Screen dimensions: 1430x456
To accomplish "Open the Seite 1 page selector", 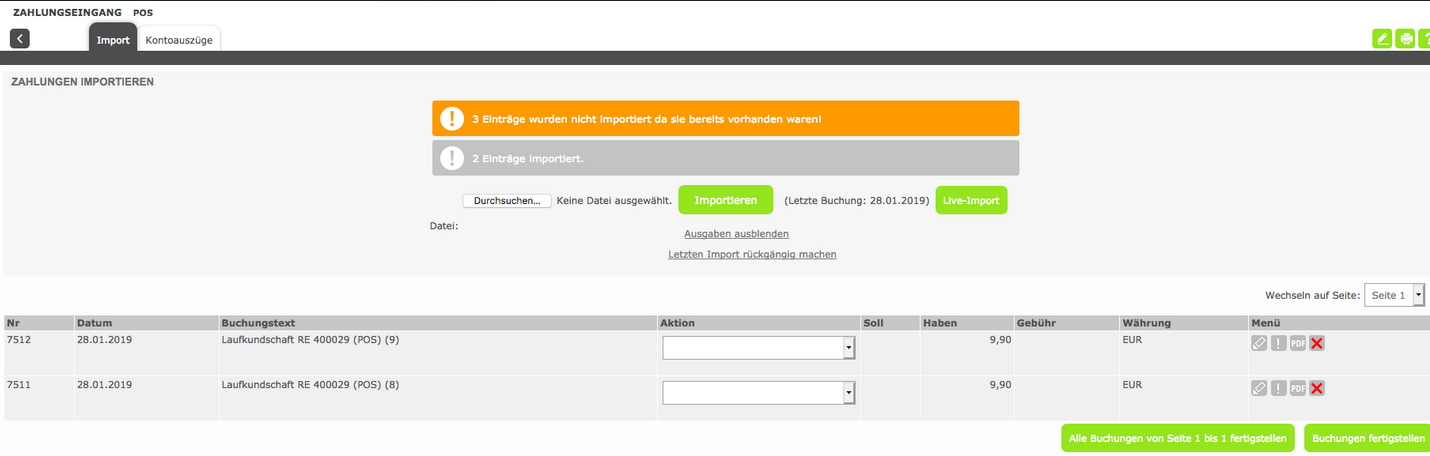I will 1394,295.
